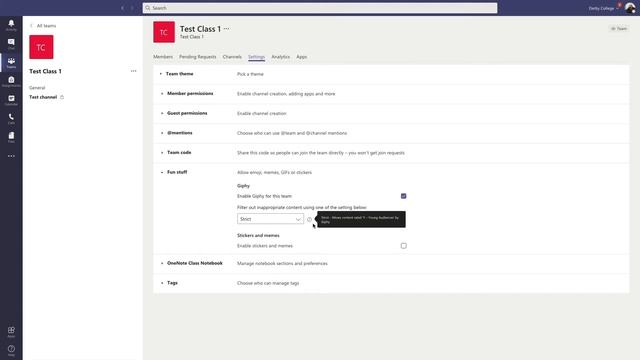
Task: Open the Activity bell in sidebar
Action: coord(11,25)
